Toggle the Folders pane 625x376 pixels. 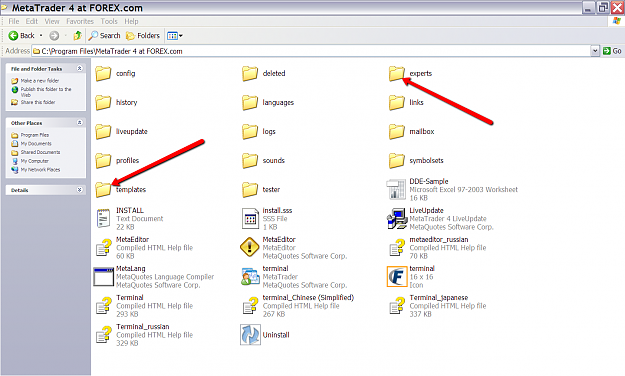pyautogui.click(x=143, y=36)
